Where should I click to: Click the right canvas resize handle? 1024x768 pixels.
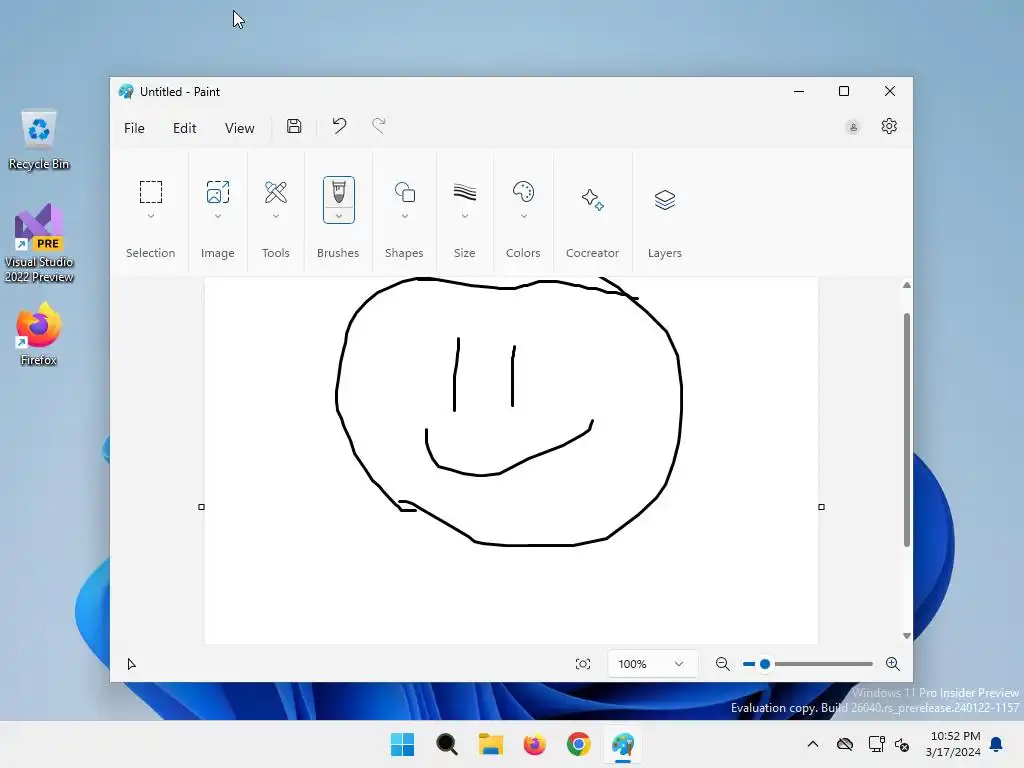coord(822,507)
